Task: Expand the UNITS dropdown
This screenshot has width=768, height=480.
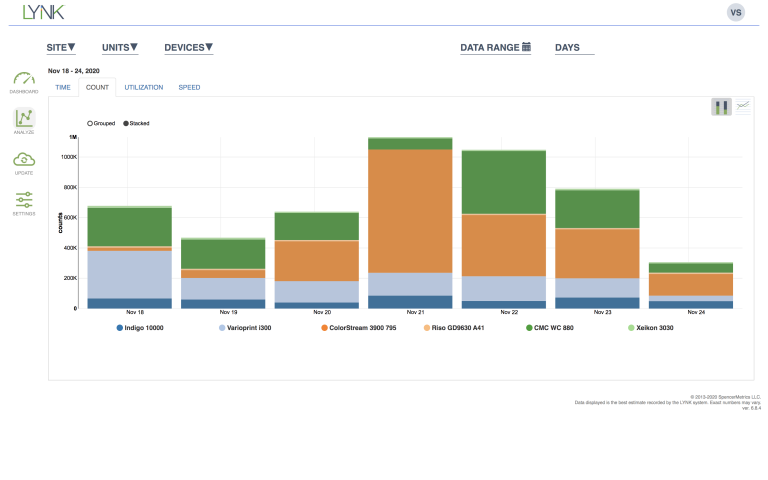Action: pos(120,48)
